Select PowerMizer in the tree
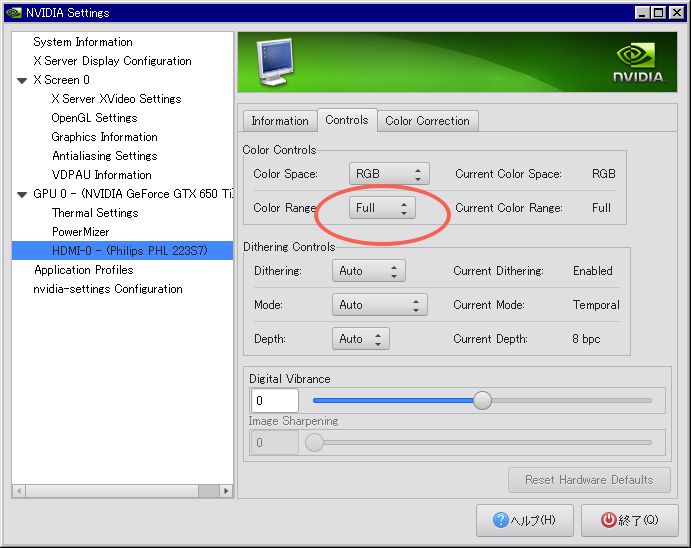The width and height of the screenshot is (691, 548). pyautogui.click(x=81, y=232)
